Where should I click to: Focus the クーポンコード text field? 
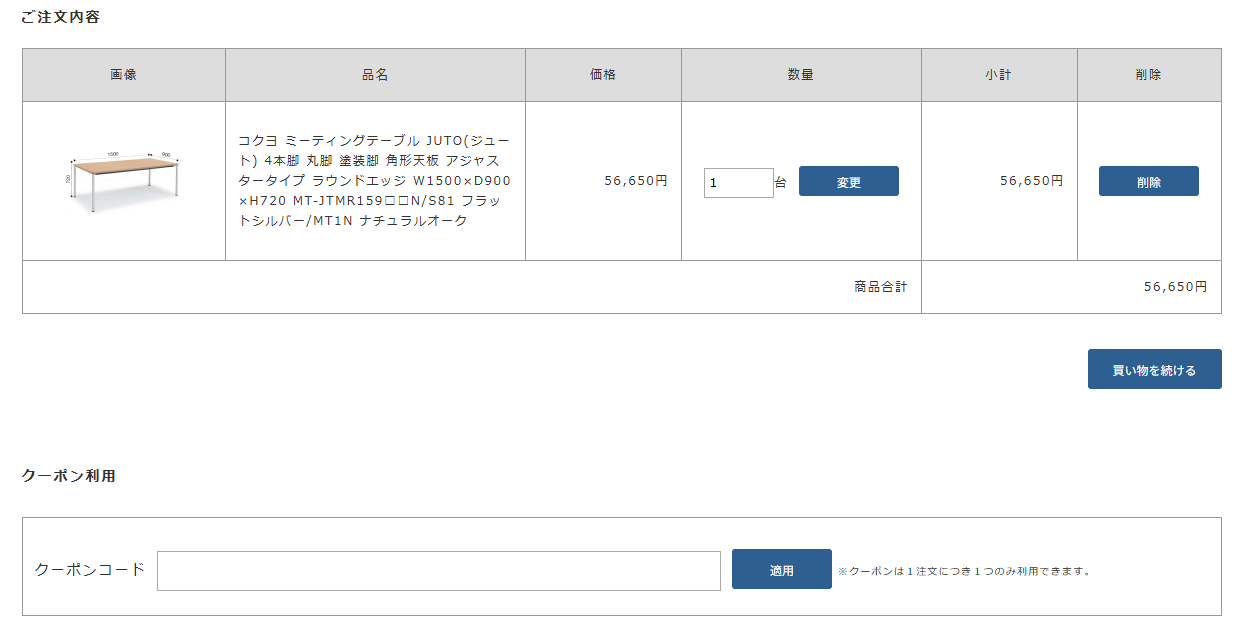438,571
